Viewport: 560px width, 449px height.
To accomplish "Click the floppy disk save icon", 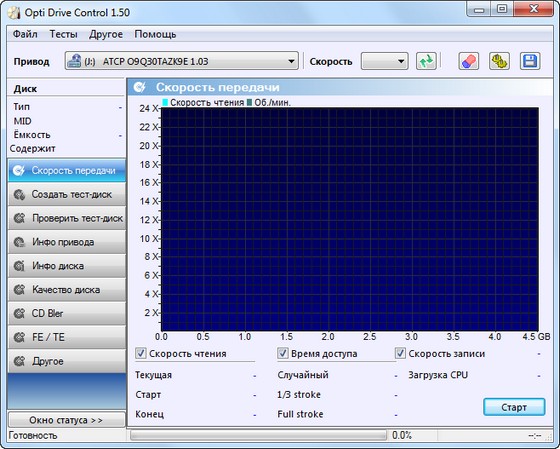I will pyautogui.click(x=530, y=61).
